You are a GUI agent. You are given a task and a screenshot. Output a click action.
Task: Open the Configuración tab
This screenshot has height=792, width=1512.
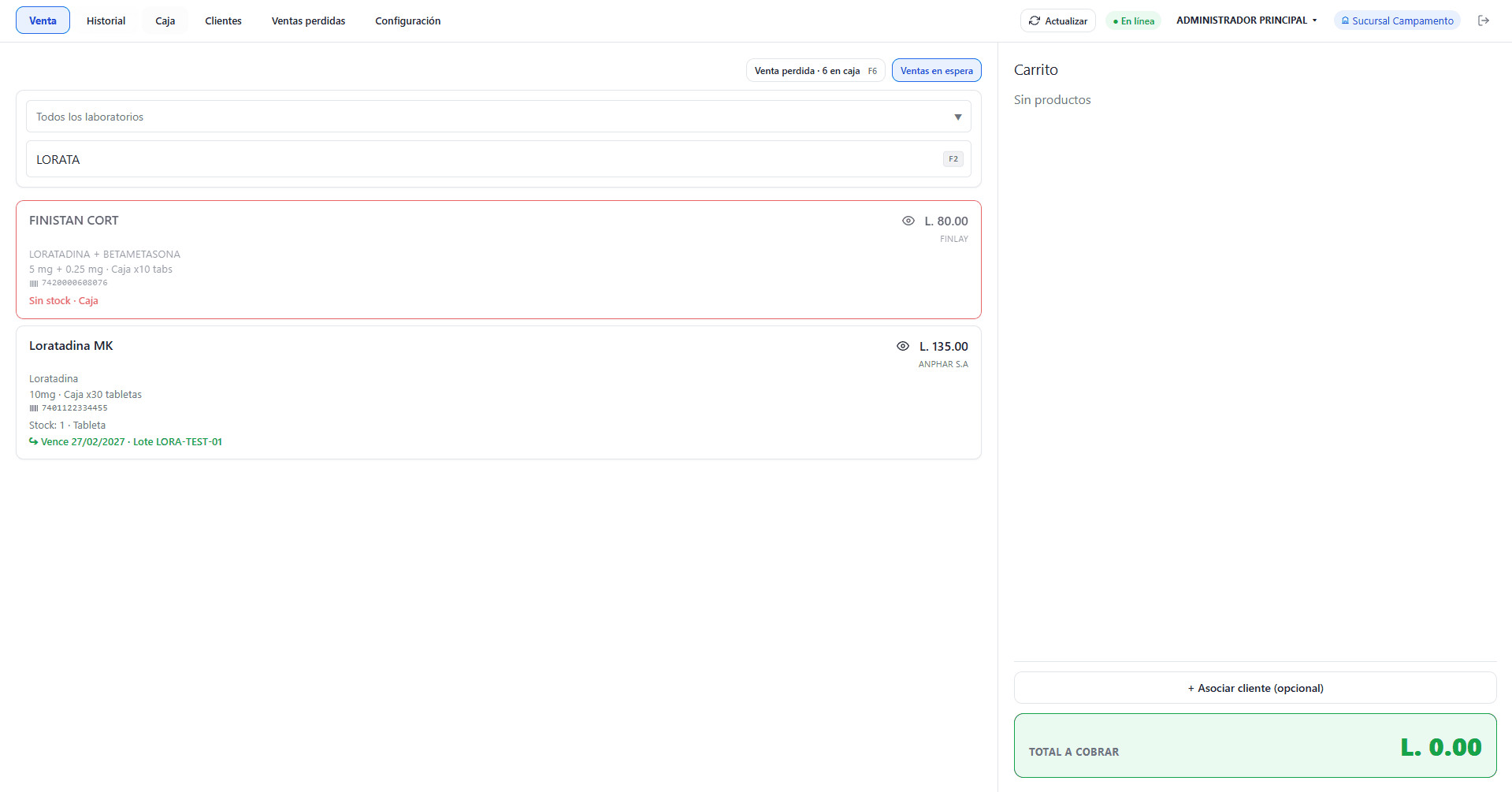pos(408,20)
